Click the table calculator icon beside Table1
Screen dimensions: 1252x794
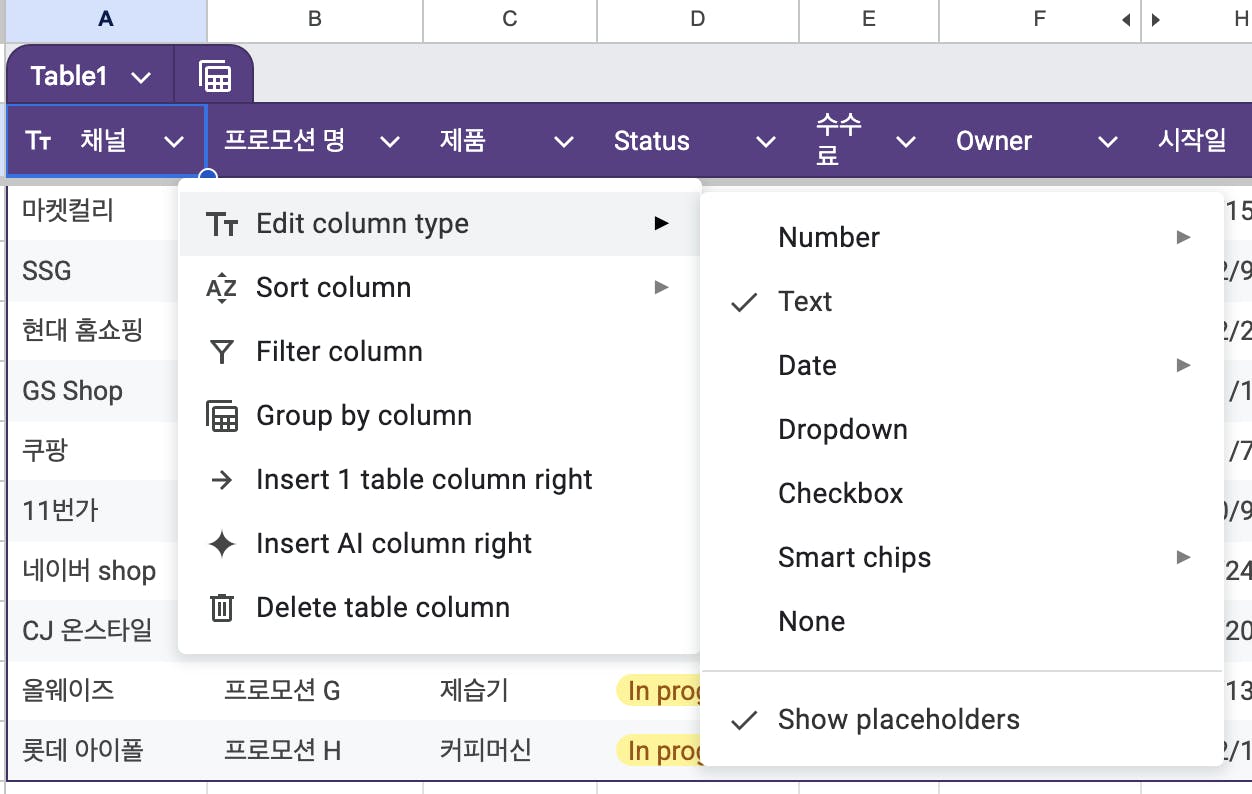[x=215, y=76]
